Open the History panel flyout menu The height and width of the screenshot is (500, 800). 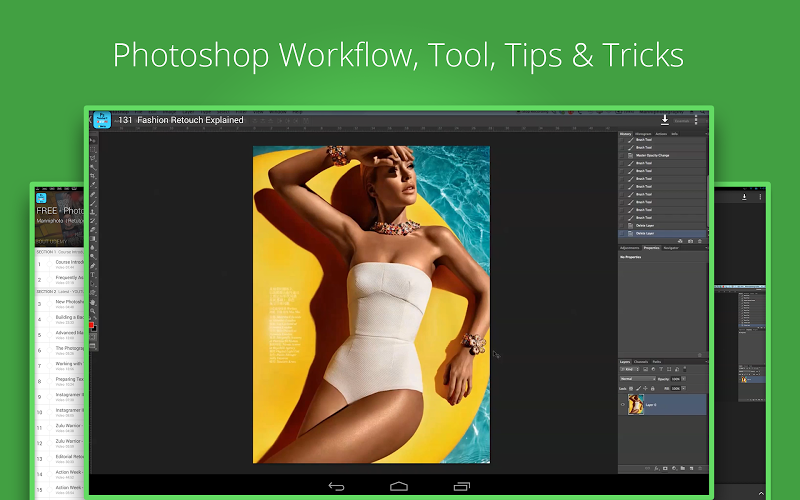pos(707,134)
